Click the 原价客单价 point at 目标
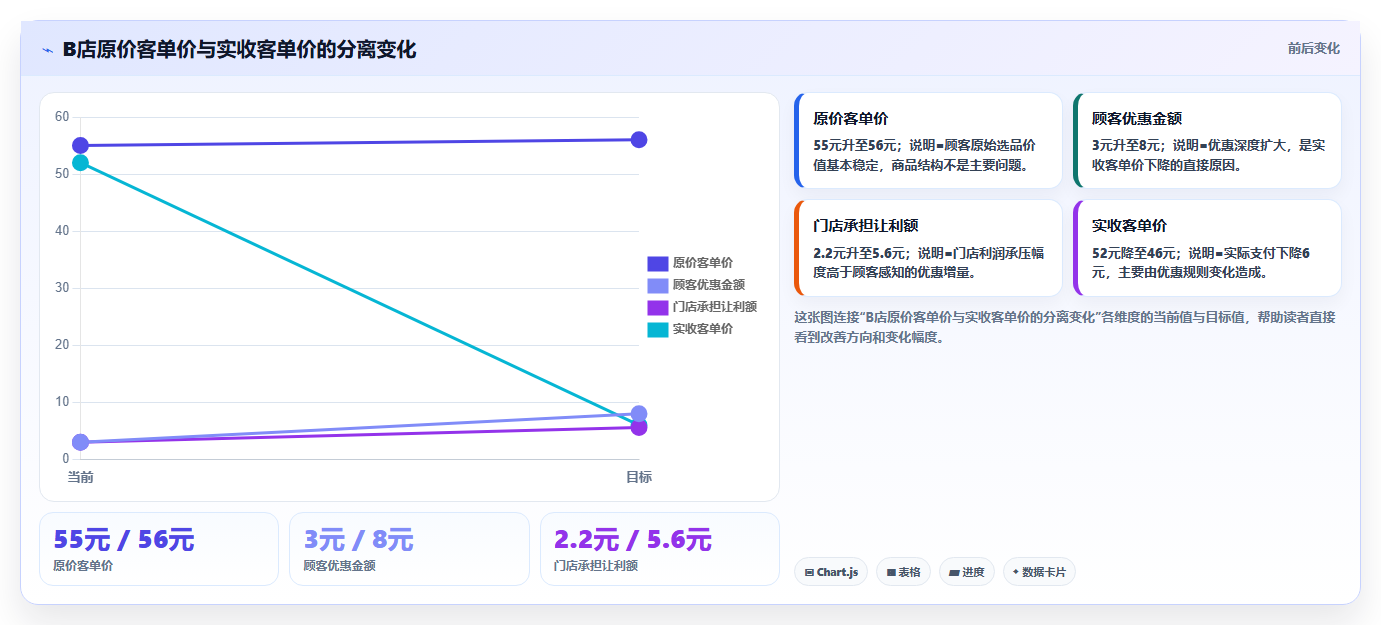This screenshot has width=1381, height=625. (x=639, y=140)
